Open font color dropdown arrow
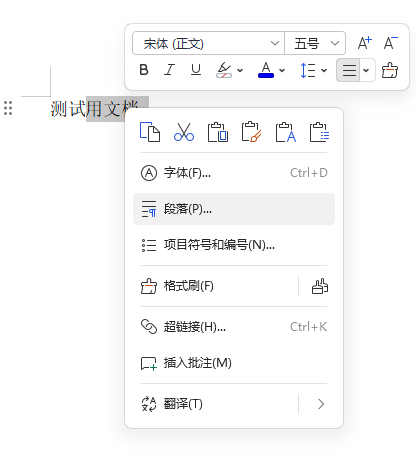This screenshot has height=461, width=417. (282, 70)
